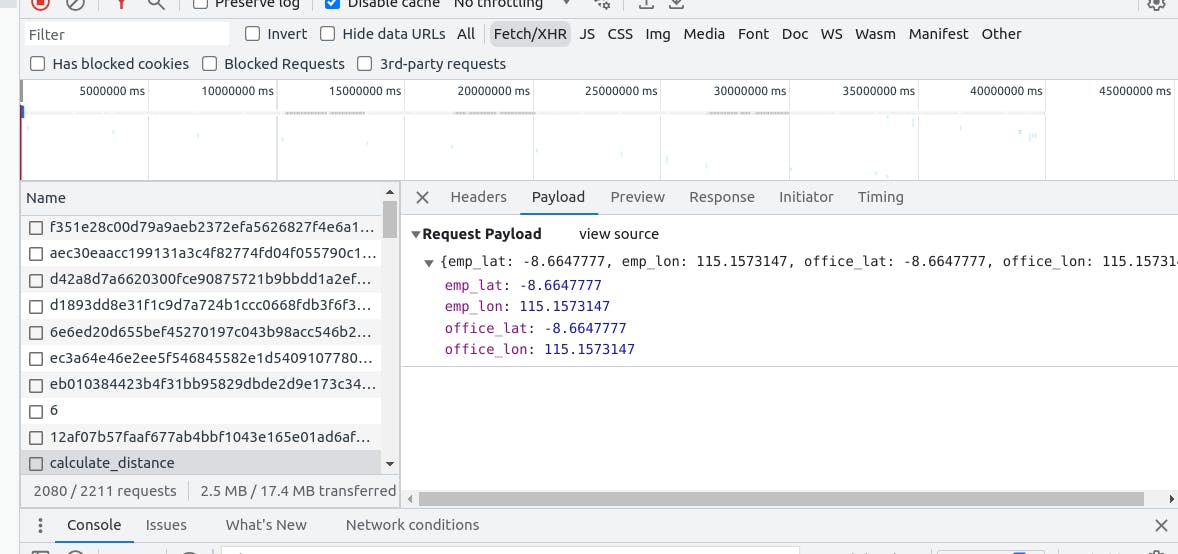Select the Payload tab
The width and height of the screenshot is (1178, 554).
(558, 197)
